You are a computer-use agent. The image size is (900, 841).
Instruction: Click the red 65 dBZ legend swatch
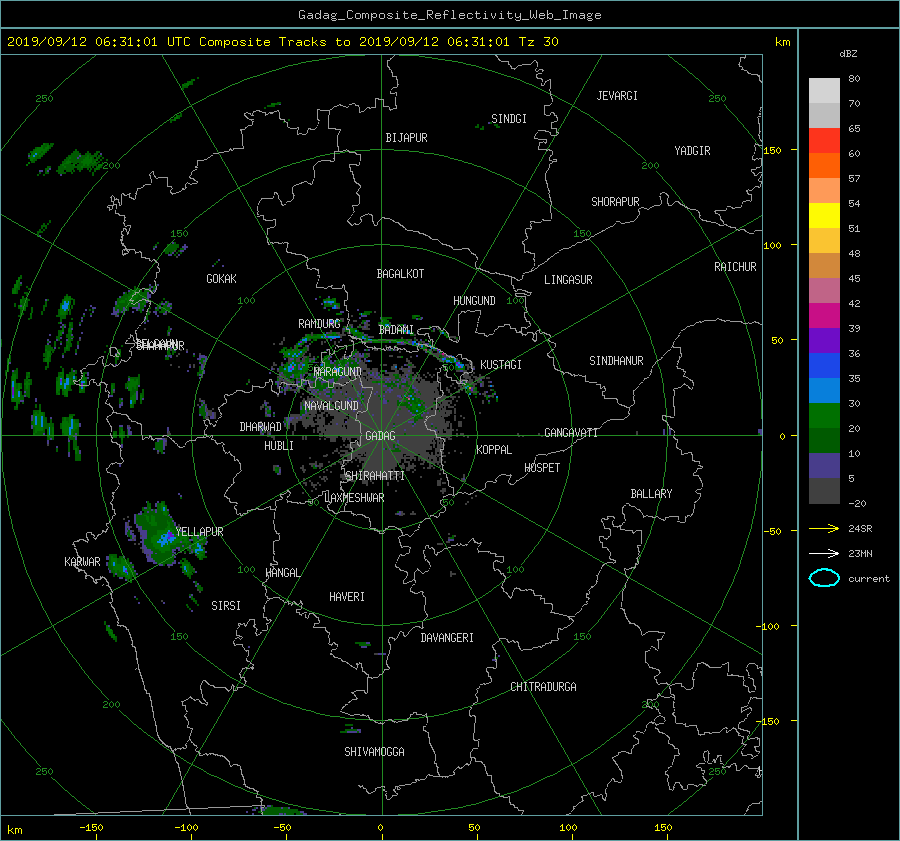824,140
